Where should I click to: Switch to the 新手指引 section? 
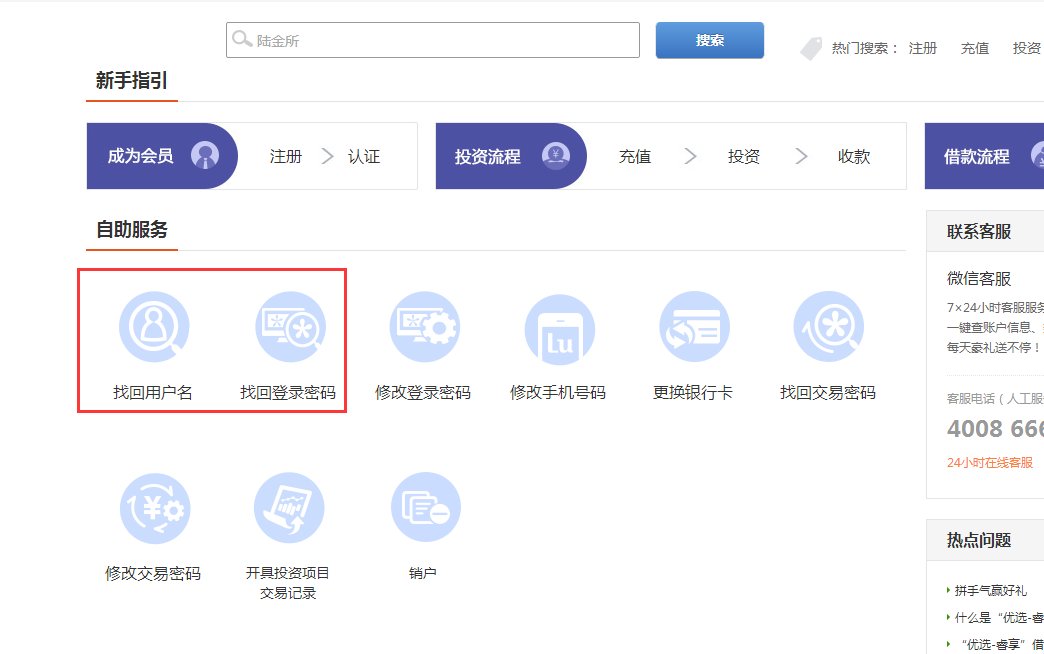click(130, 77)
